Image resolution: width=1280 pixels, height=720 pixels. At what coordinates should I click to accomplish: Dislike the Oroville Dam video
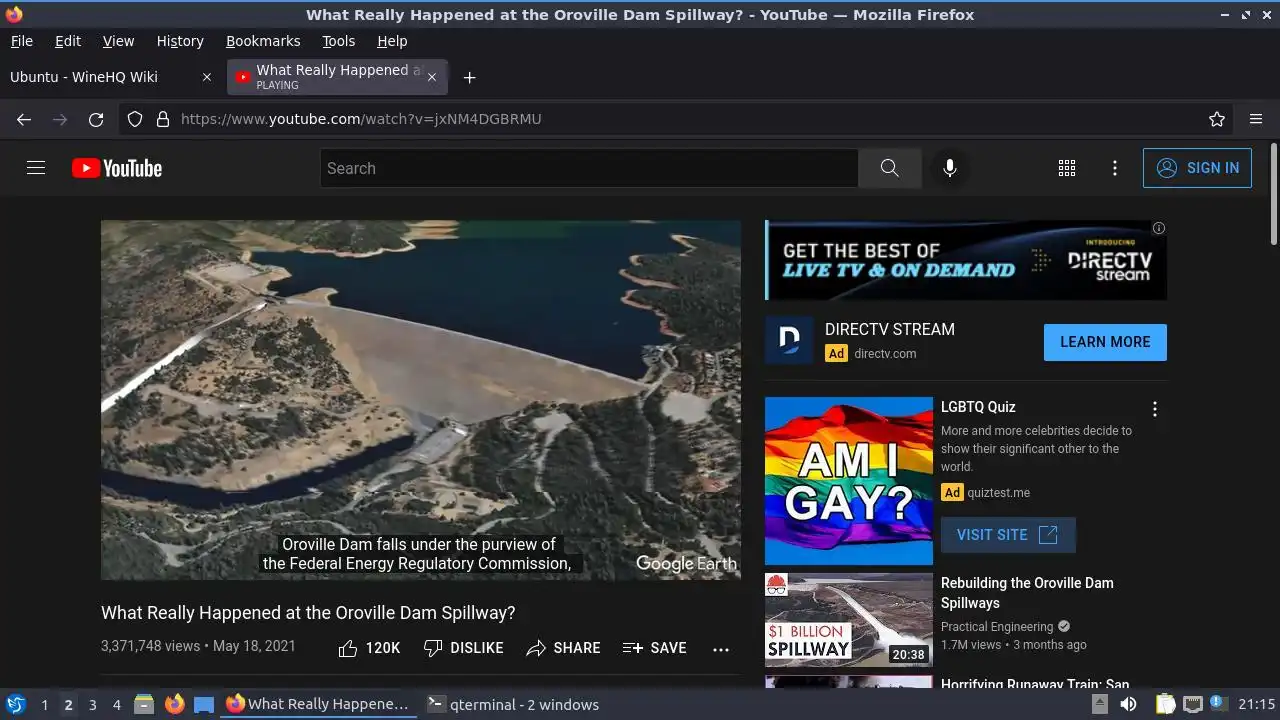[463, 648]
